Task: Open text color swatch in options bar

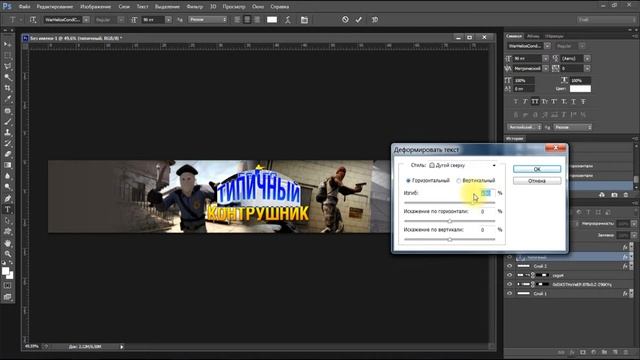Action: click(x=272, y=20)
